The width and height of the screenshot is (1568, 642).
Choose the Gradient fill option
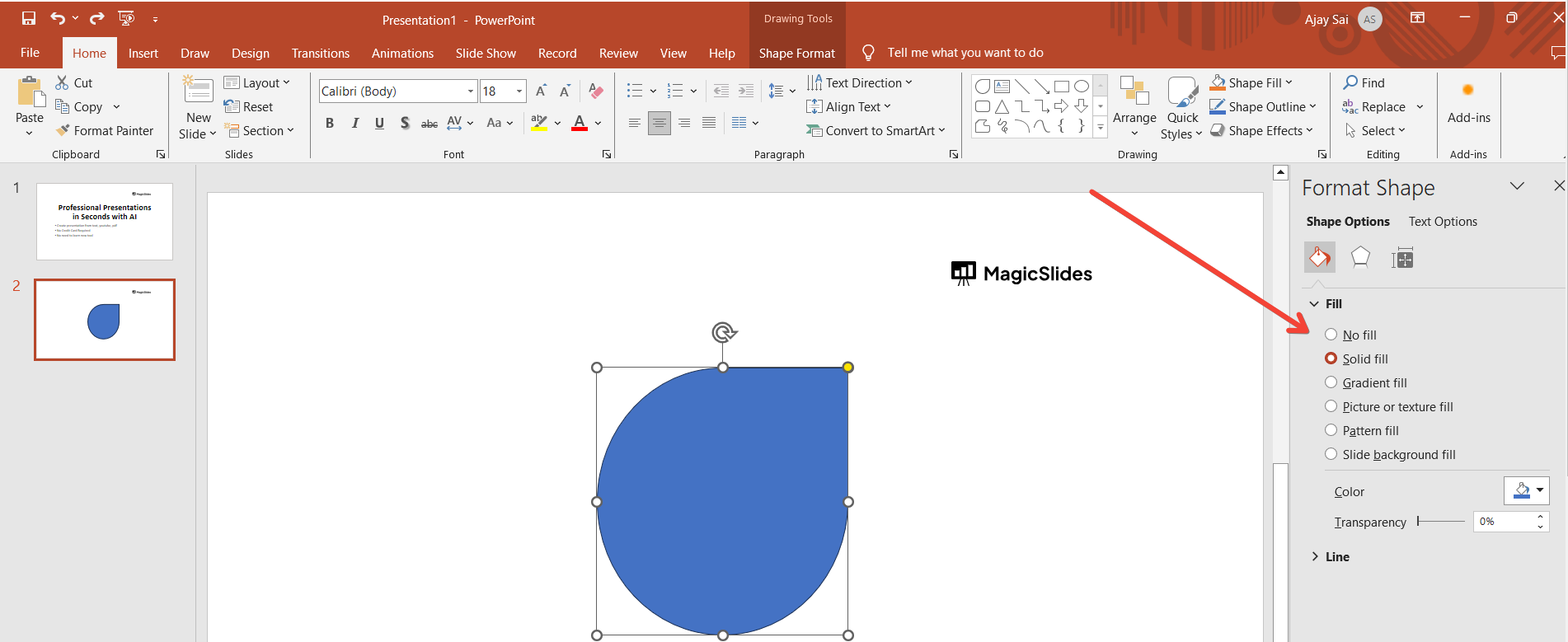tap(1331, 382)
